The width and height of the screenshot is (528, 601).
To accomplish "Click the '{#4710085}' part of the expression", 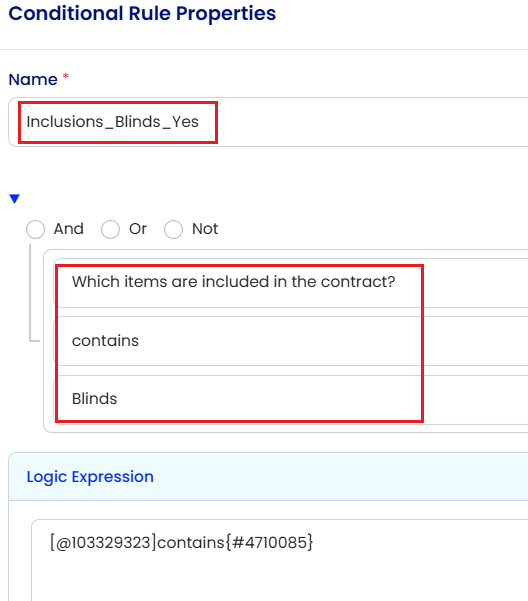I will (269, 542).
